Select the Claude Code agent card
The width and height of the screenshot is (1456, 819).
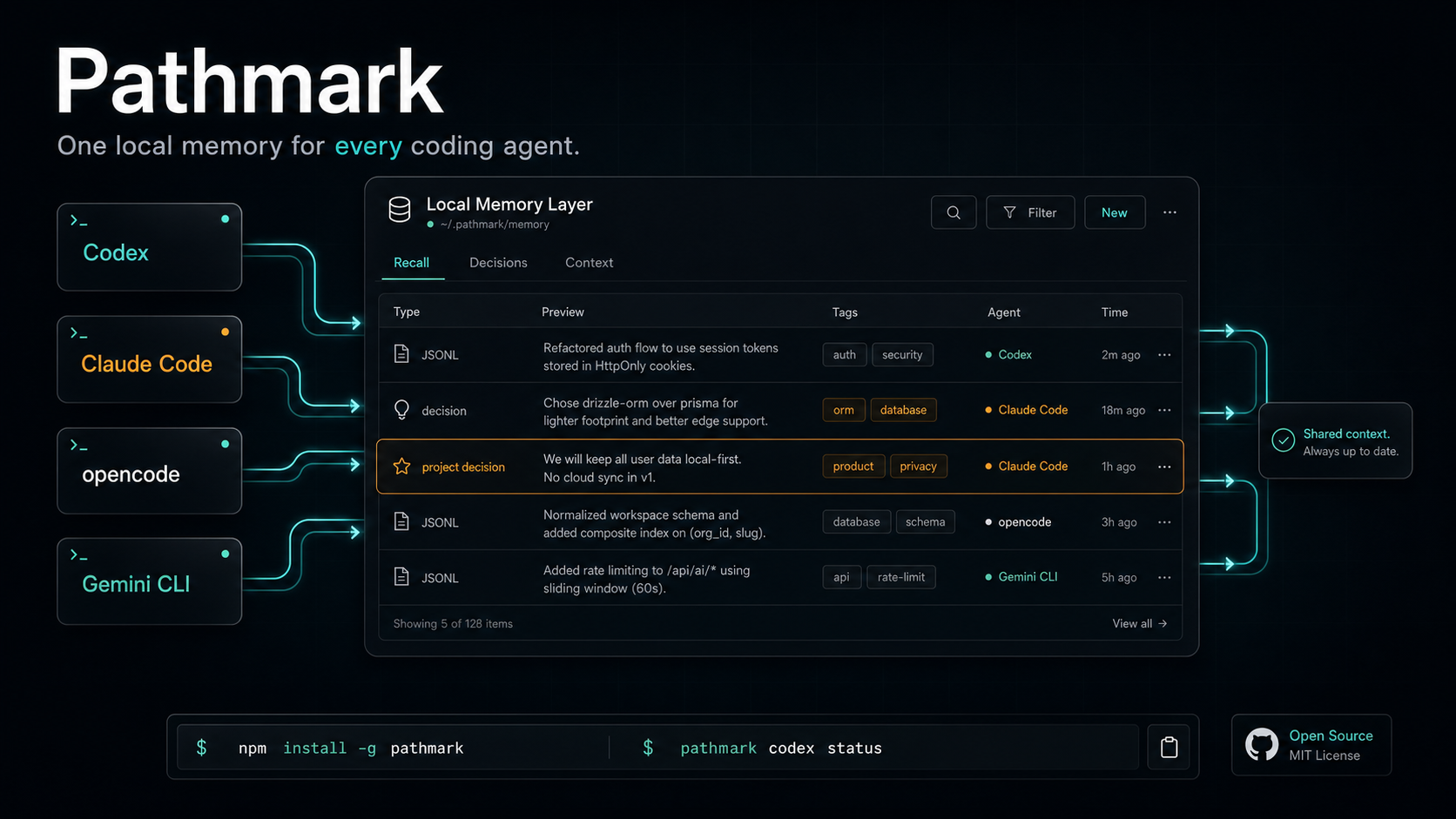[x=150, y=359]
